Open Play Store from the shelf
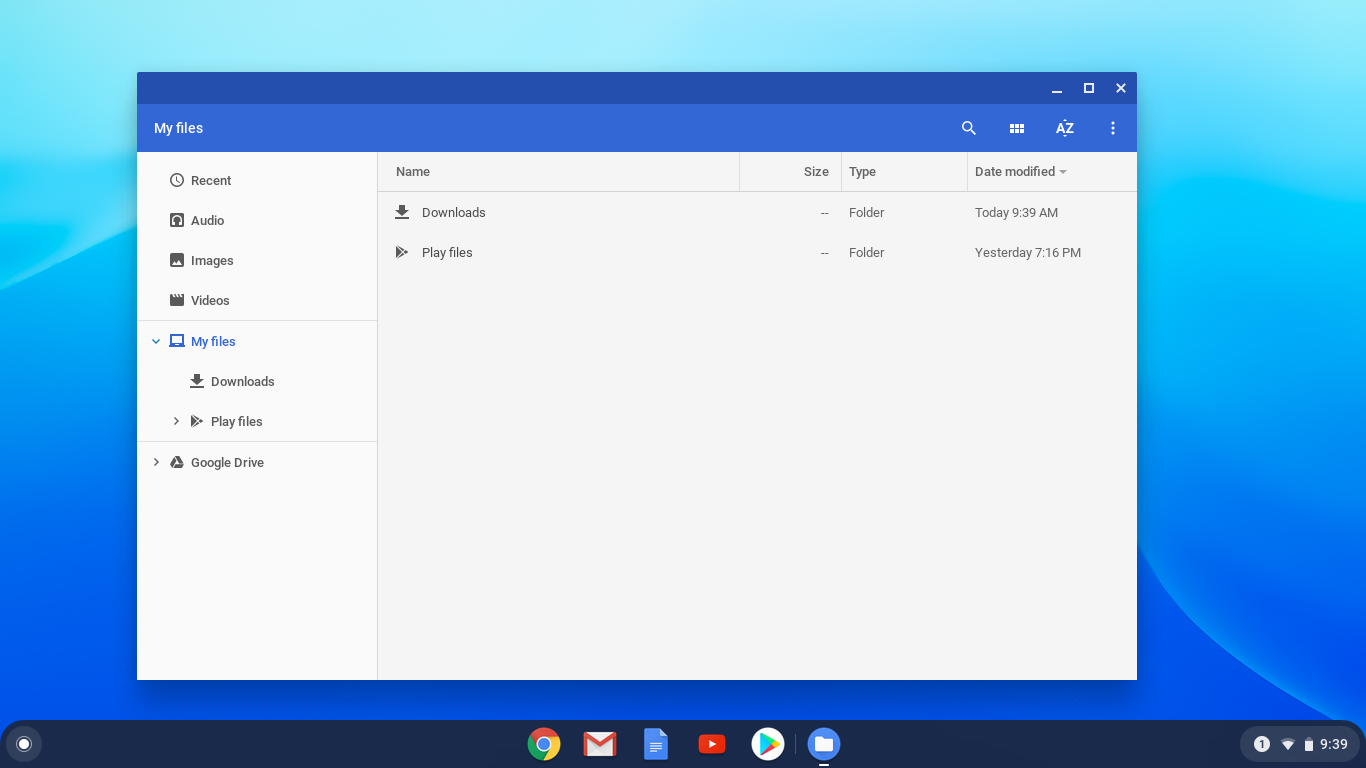The height and width of the screenshot is (768, 1366). (768, 744)
